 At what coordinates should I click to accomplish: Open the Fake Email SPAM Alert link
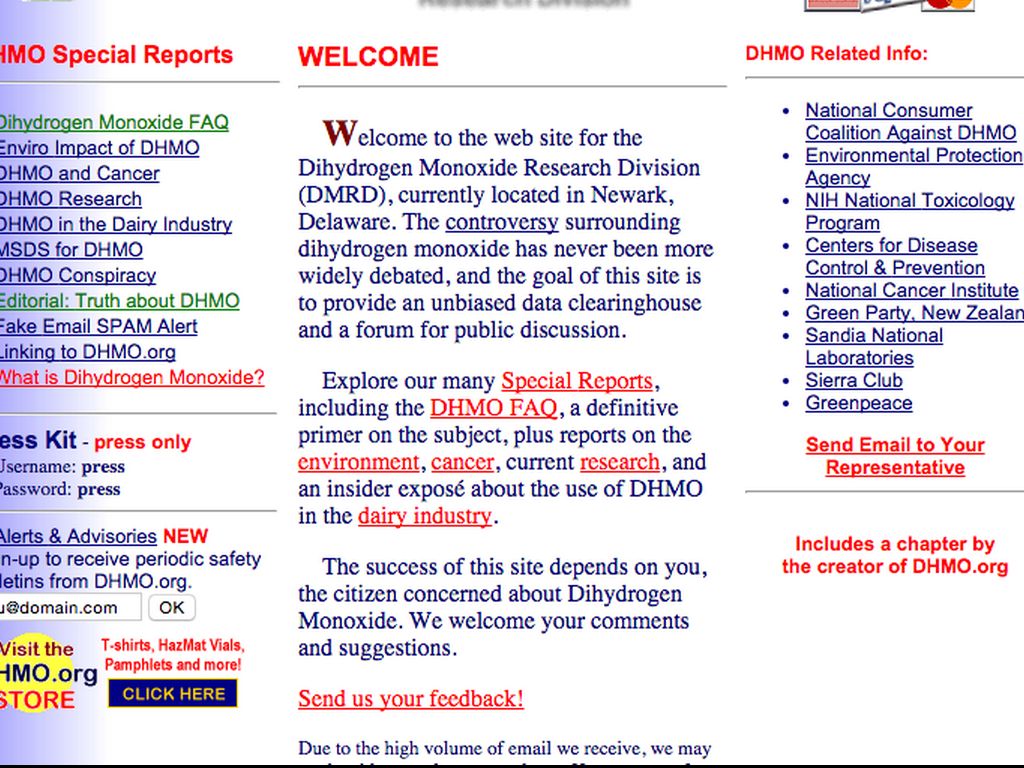coord(99,326)
